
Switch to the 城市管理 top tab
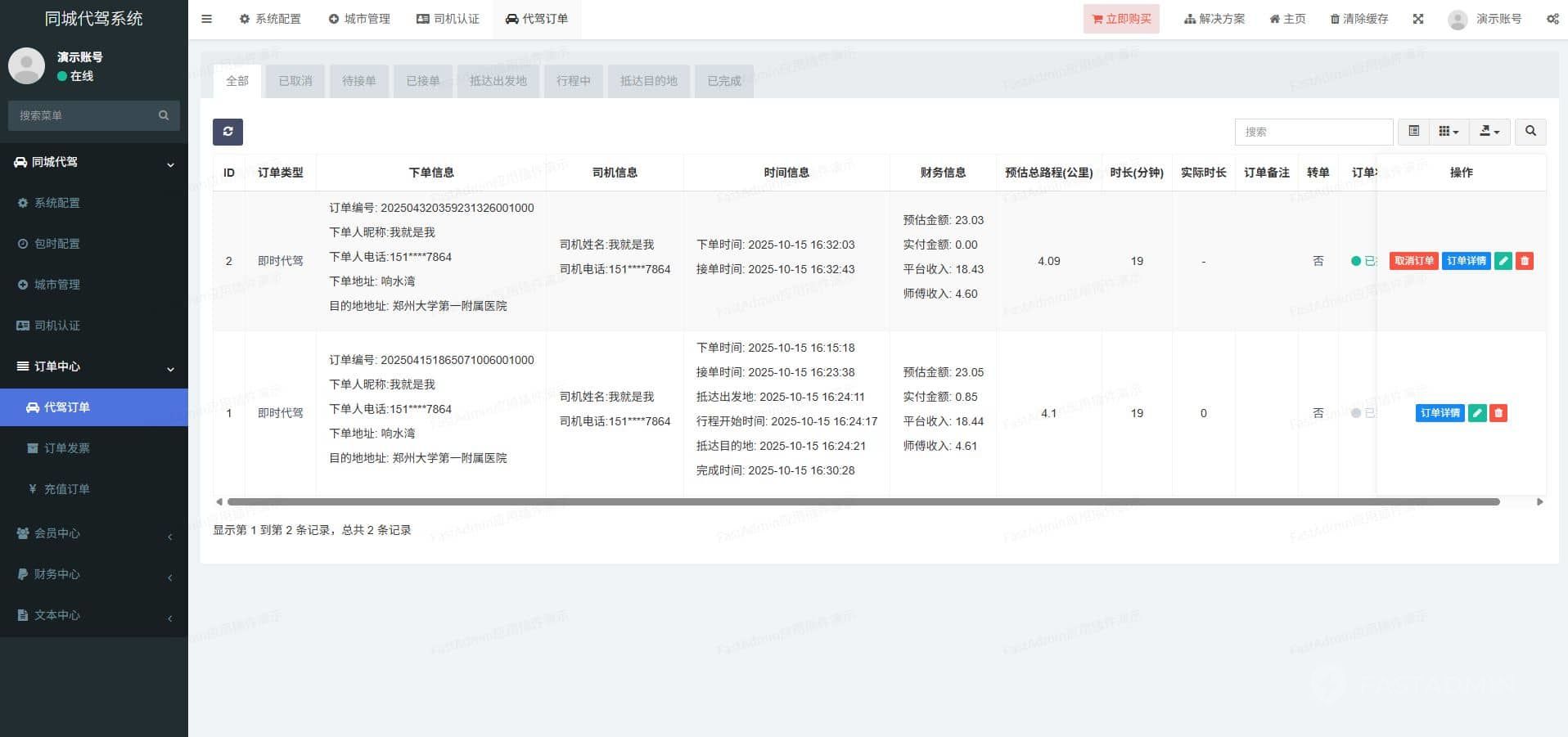(x=359, y=19)
